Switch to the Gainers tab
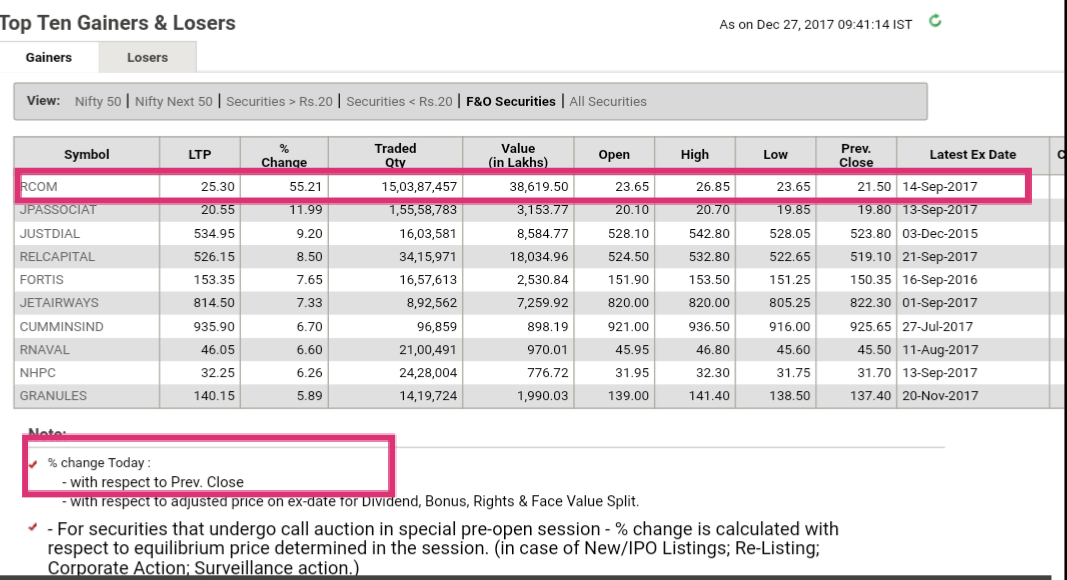Viewport: 1067px width, 580px height. click(x=49, y=57)
